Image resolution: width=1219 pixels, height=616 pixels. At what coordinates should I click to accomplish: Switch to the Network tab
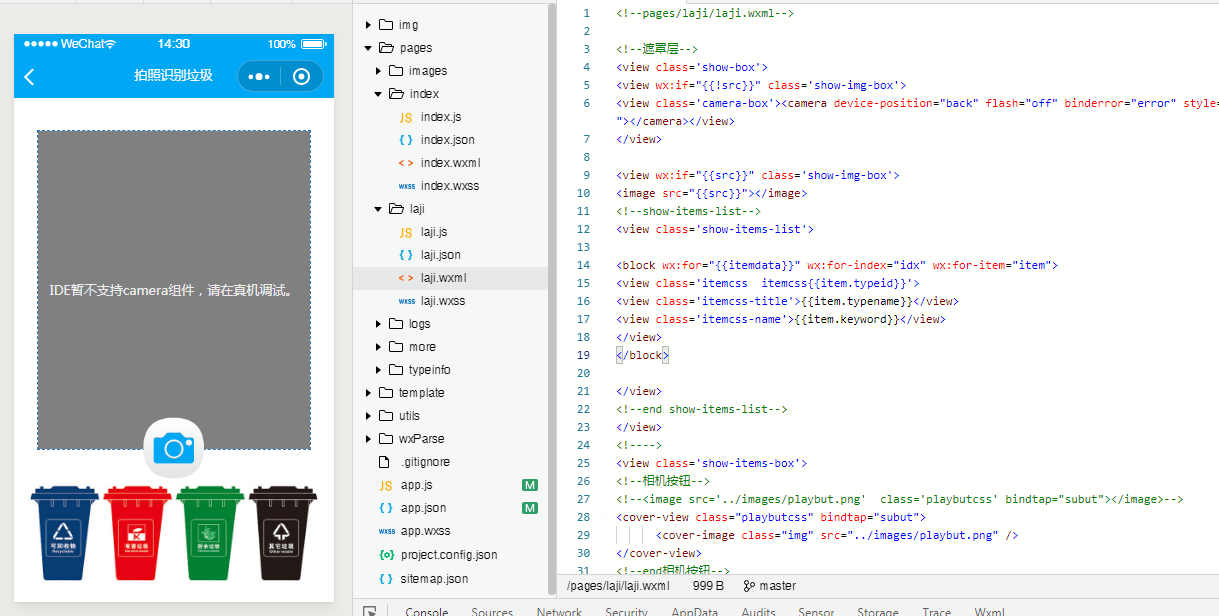[559, 611]
